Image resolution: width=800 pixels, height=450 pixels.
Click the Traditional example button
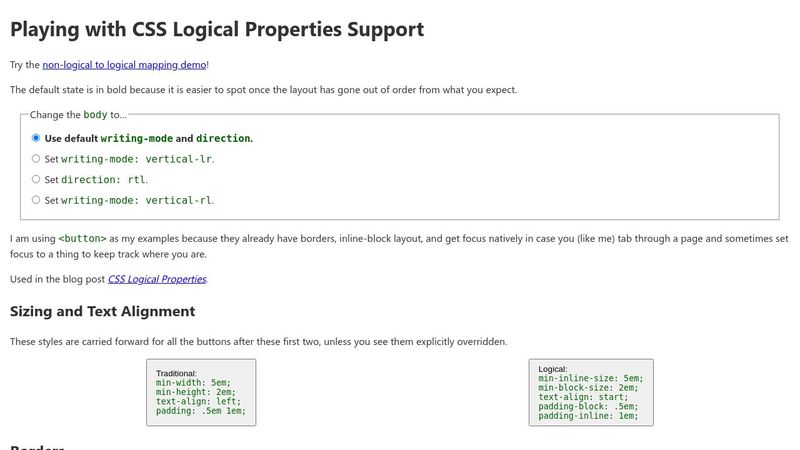[201, 392]
